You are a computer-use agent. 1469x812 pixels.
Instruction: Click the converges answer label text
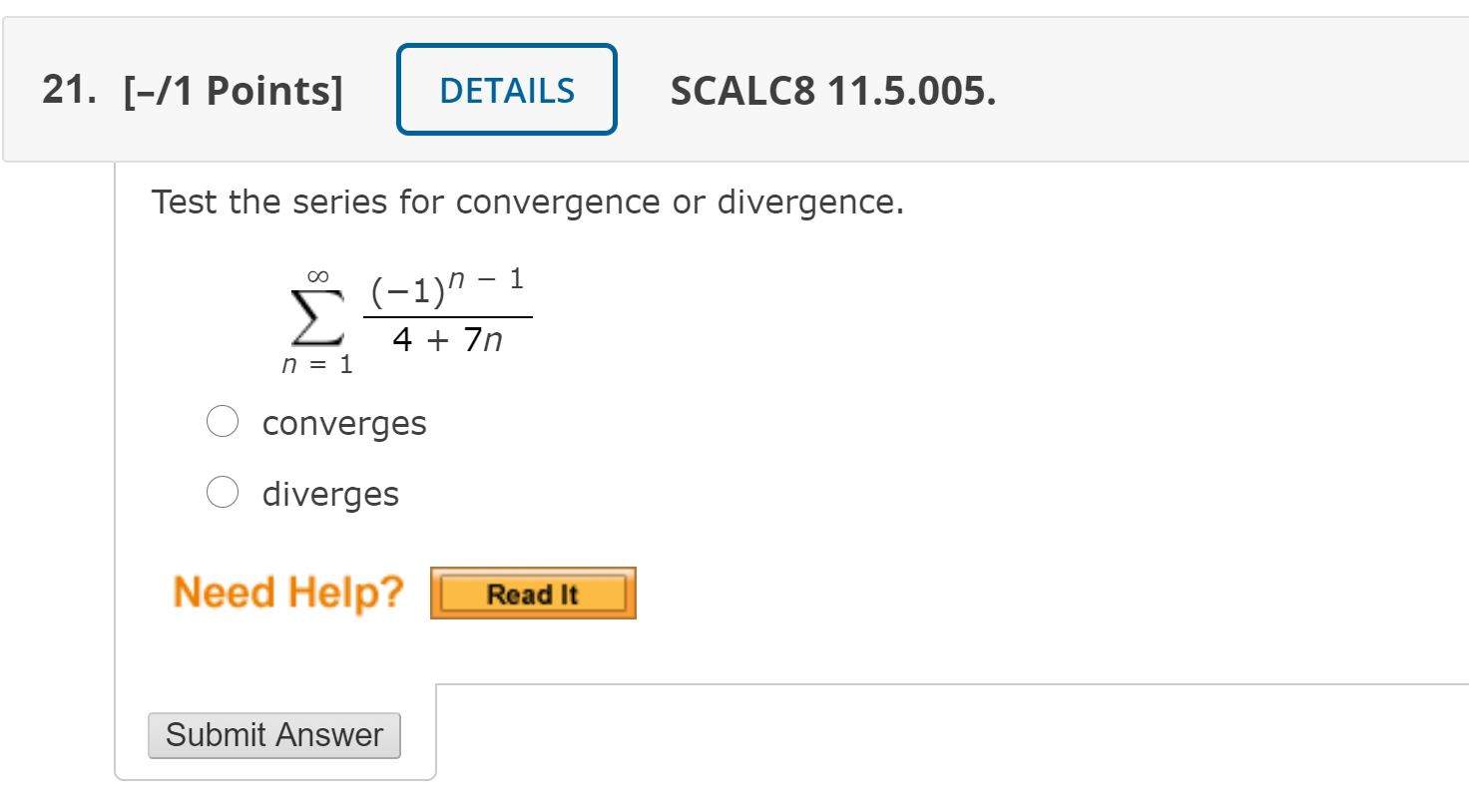click(x=343, y=422)
